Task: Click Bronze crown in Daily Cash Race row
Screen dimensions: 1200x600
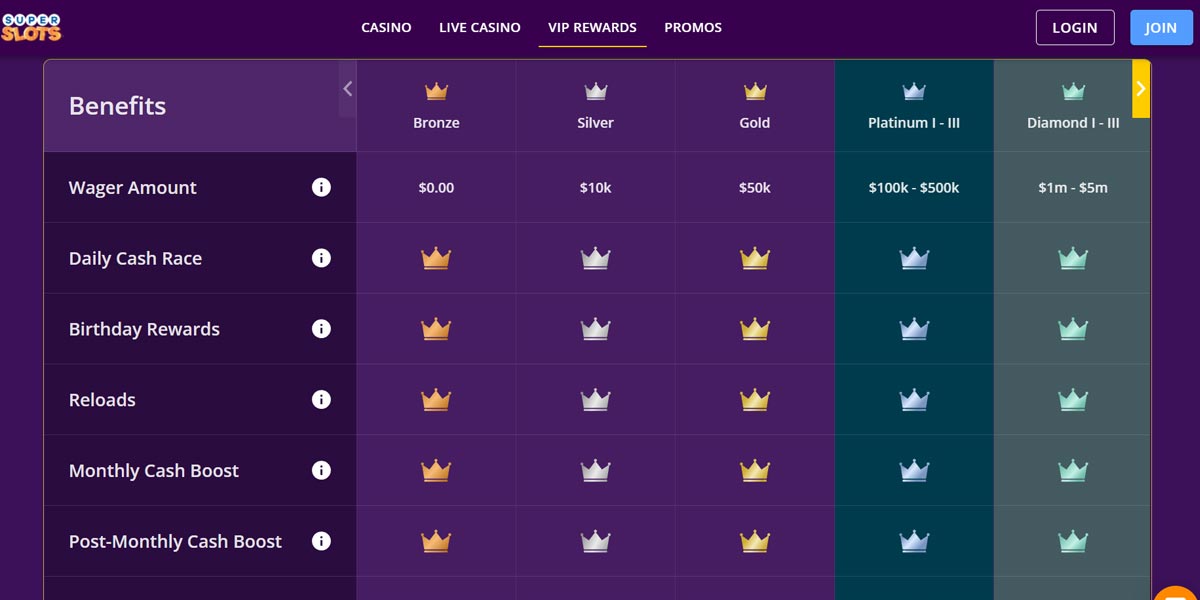Action: [436, 258]
